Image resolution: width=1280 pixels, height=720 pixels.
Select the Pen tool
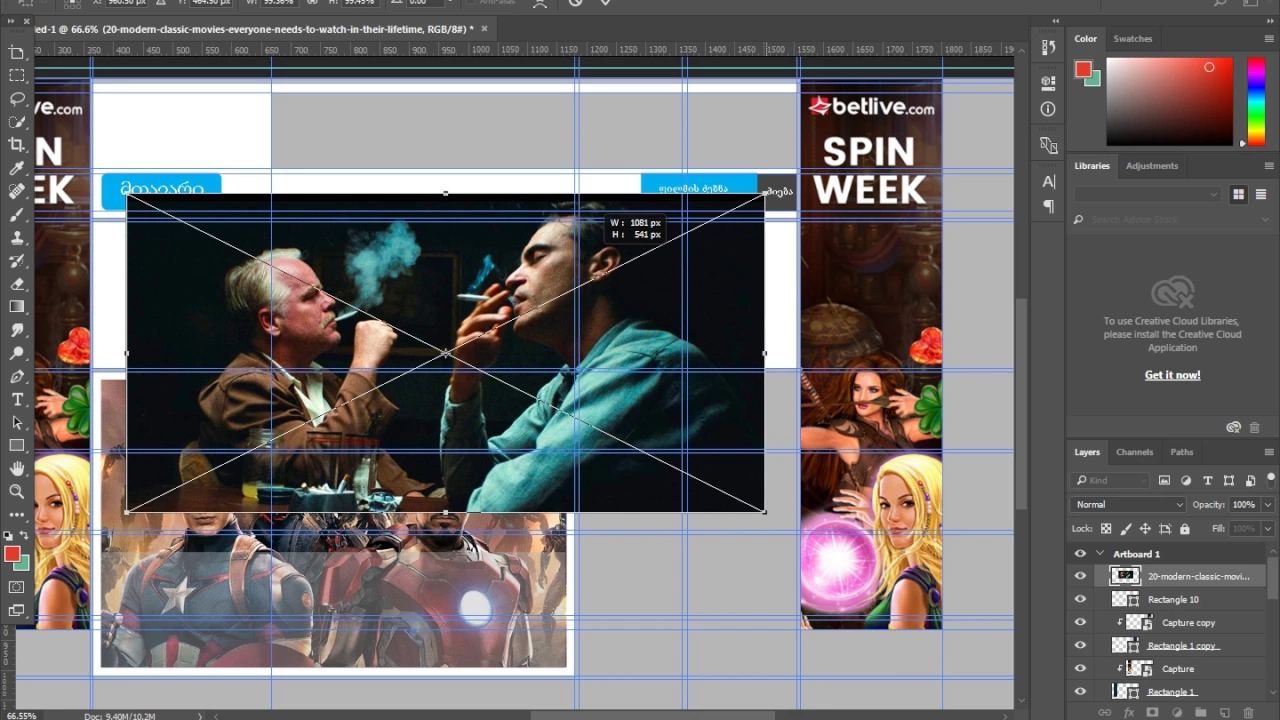click(17, 376)
